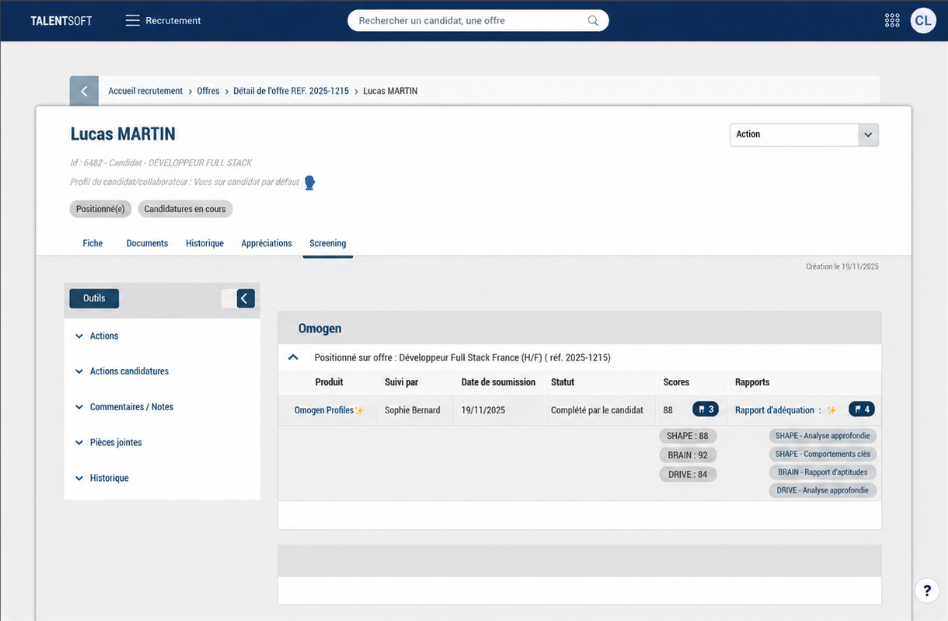Click the search magnifier icon
The height and width of the screenshot is (621, 948).
592,21
